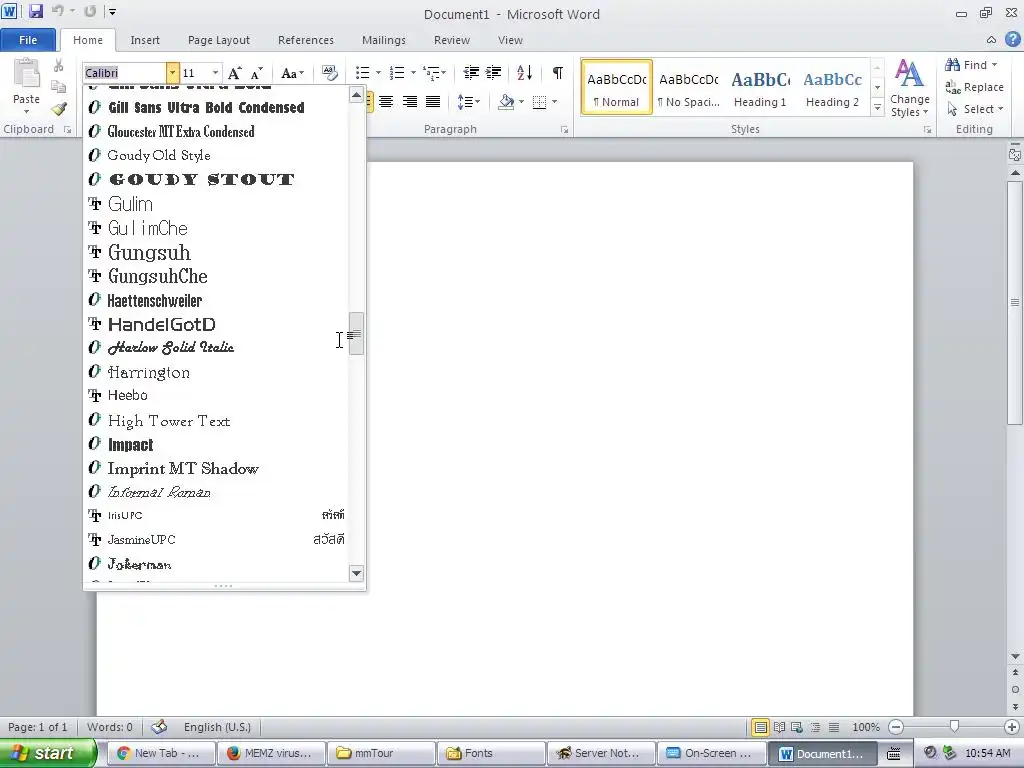Viewport: 1024px width, 768px height.
Task: Click the Replace button
Action: [974, 87]
